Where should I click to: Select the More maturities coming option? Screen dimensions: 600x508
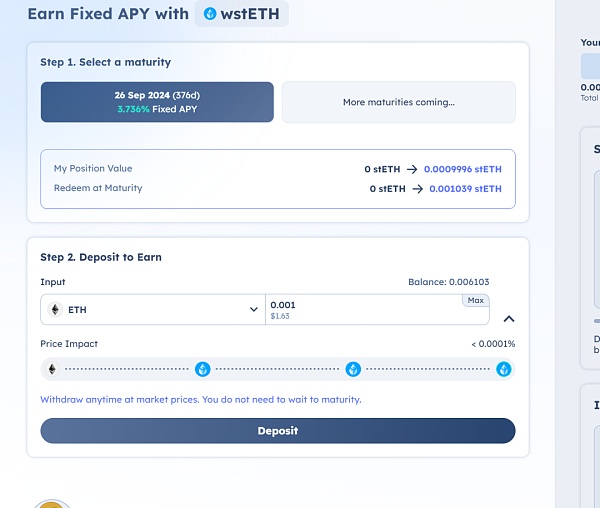[398, 102]
